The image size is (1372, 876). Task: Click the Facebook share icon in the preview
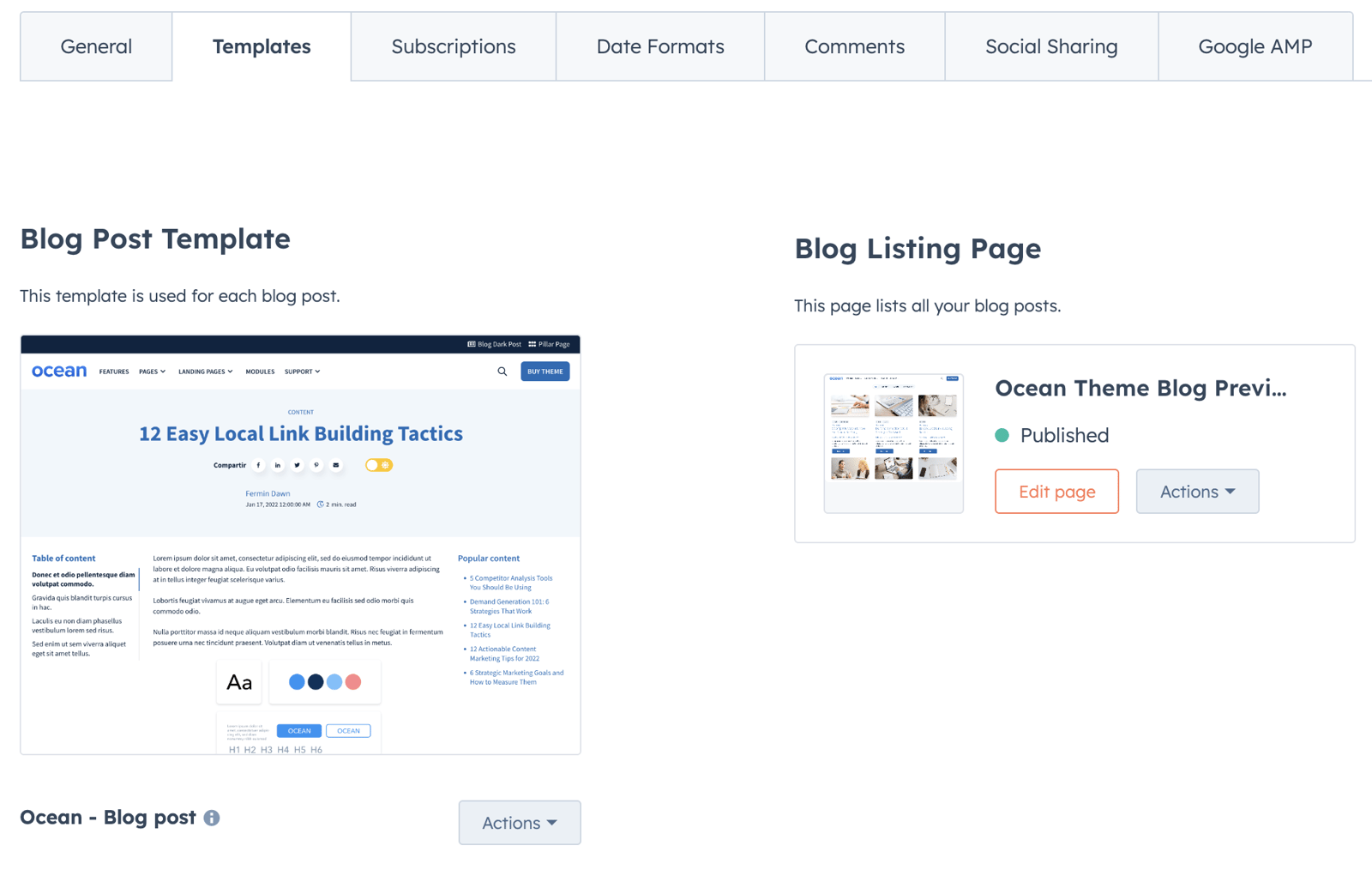click(x=258, y=465)
